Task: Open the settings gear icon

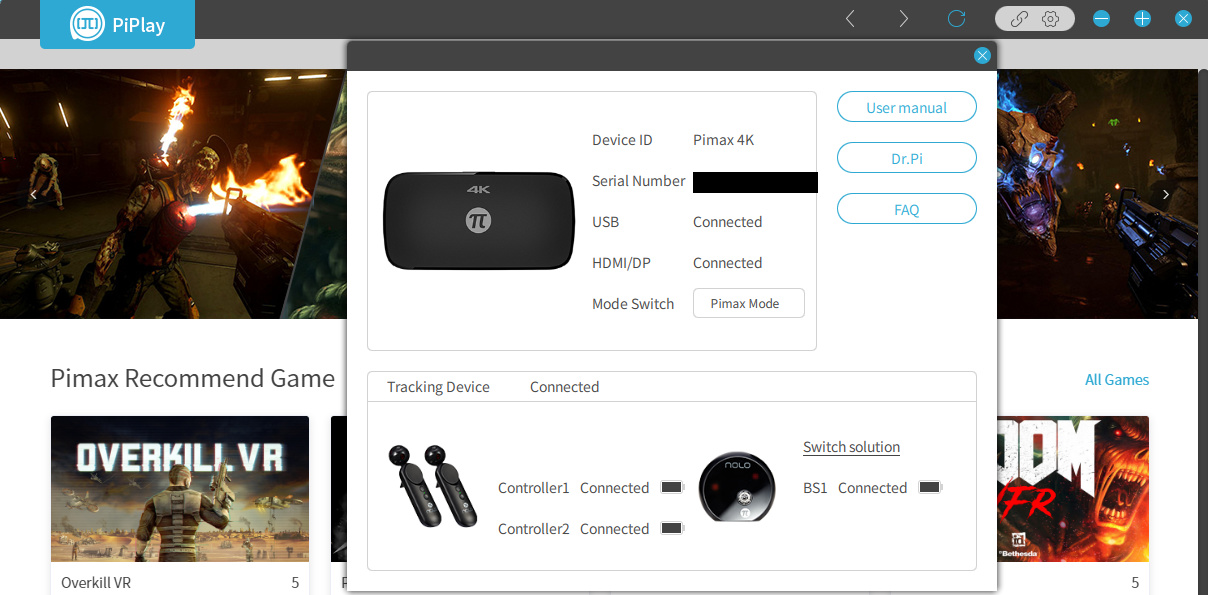Action: (x=1050, y=19)
